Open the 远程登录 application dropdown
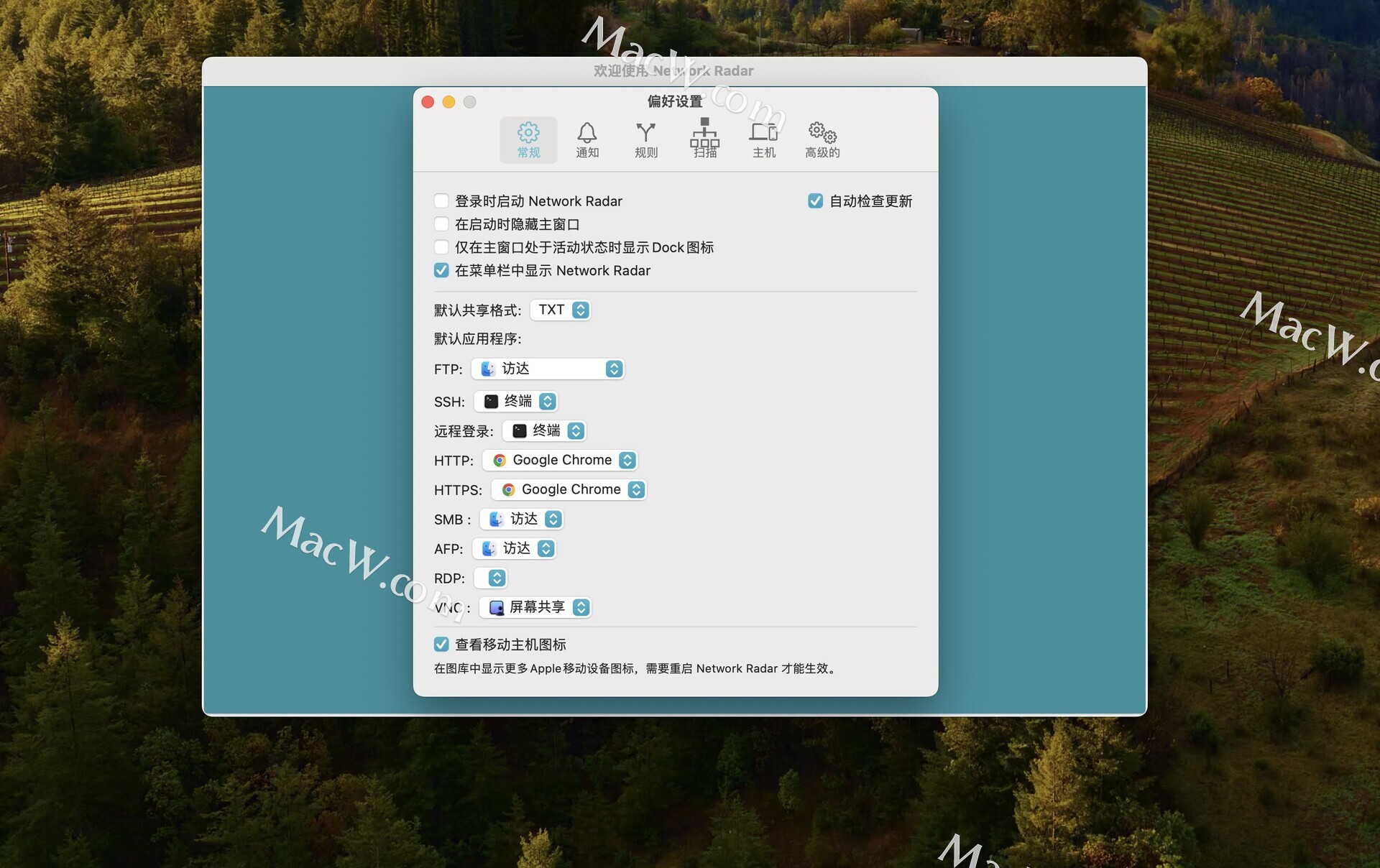1380x868 pixels. click(x=544, y=430)
